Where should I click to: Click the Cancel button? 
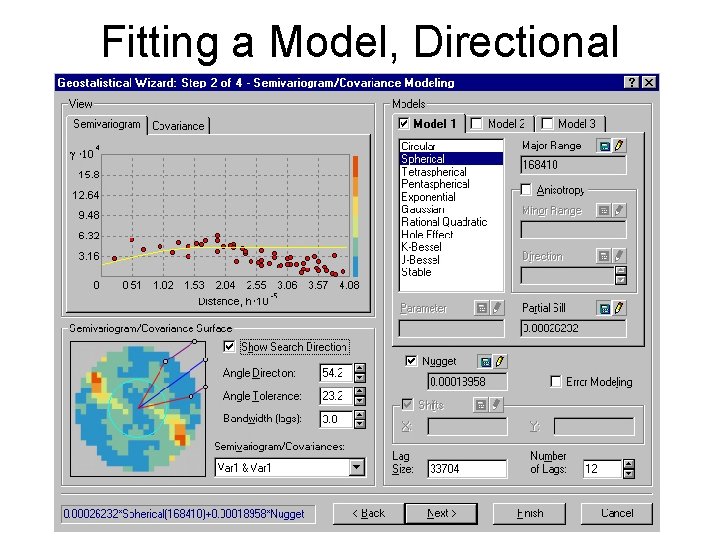pos(617,513)
